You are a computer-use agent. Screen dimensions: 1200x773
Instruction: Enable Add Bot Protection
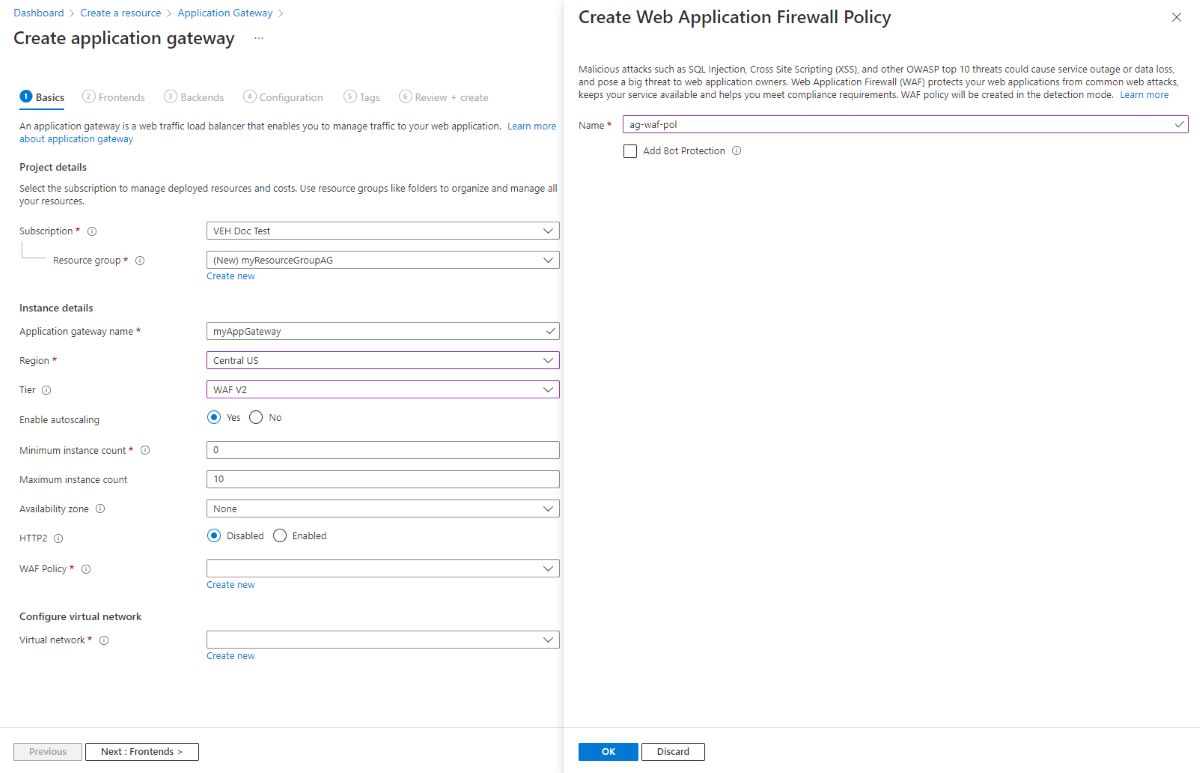point(630,150)
